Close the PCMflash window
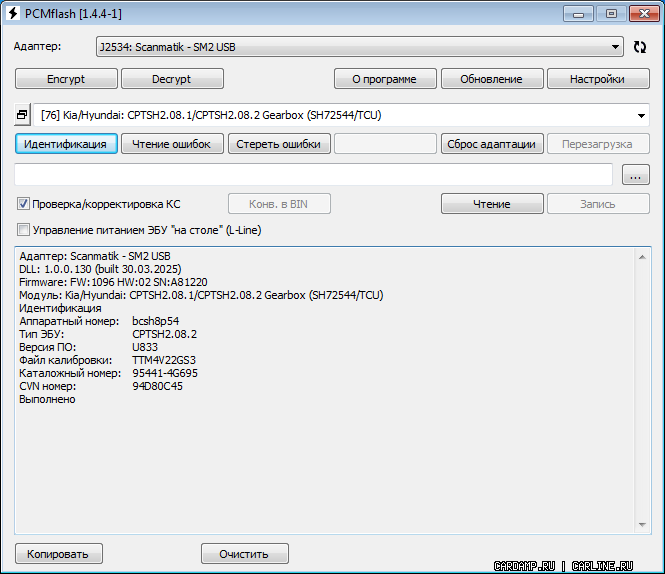 (x=644, y=14)
